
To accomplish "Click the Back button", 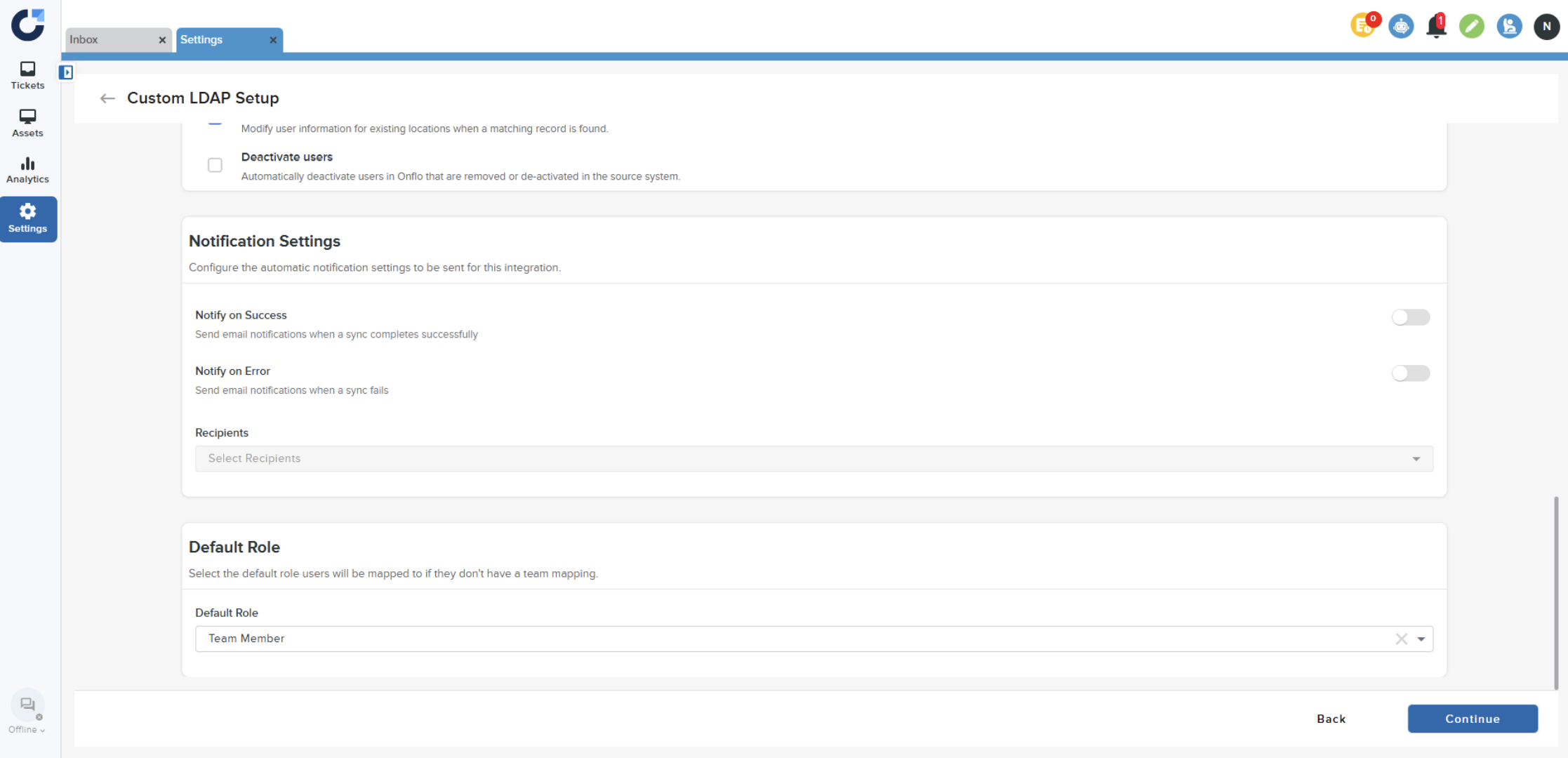I will click(1331, 719).
